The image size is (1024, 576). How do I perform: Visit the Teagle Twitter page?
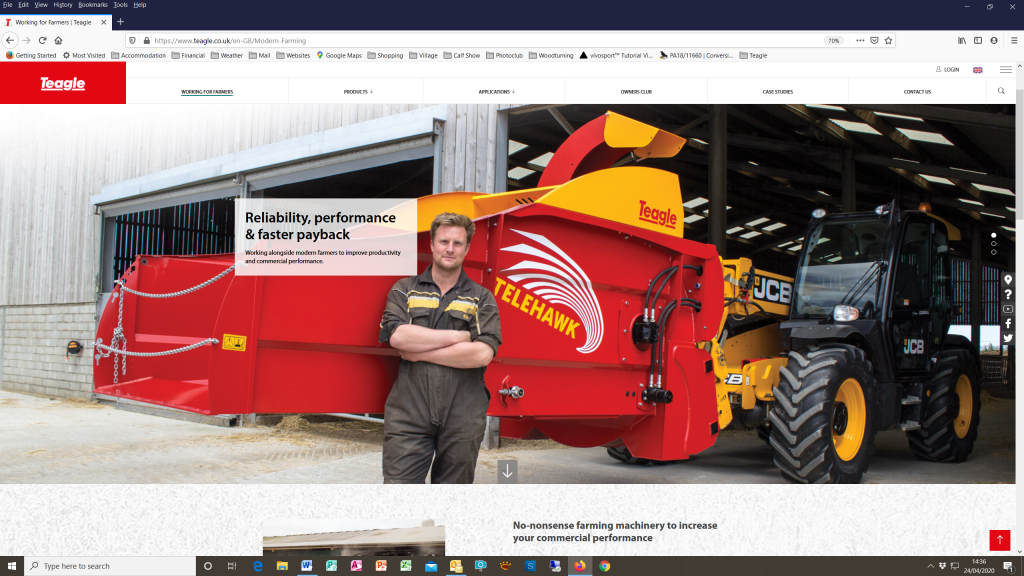1008,338
